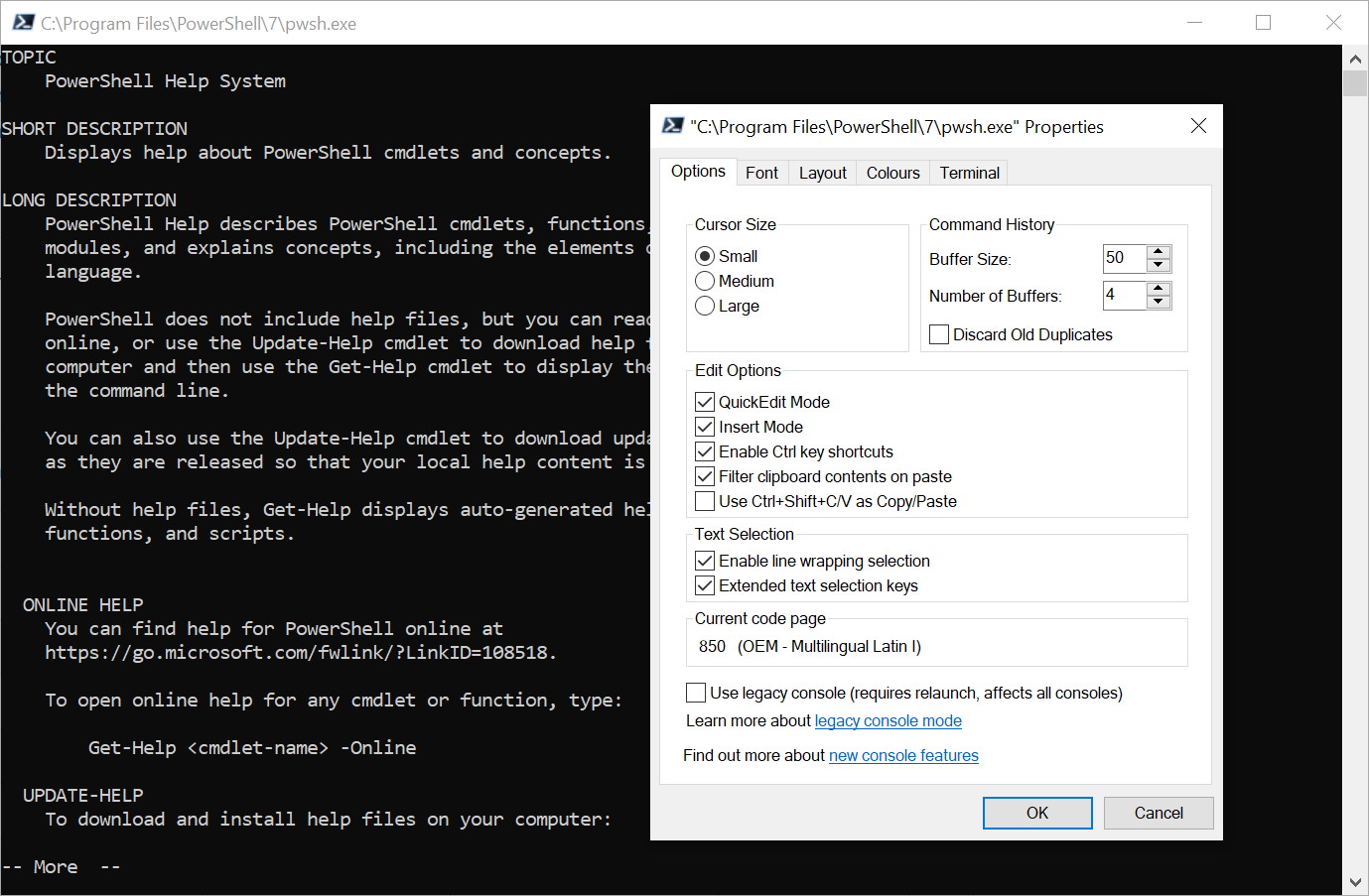Disable QuickEdit Mode
Viewport: 1369px width, 896px height.
[705, 401]
